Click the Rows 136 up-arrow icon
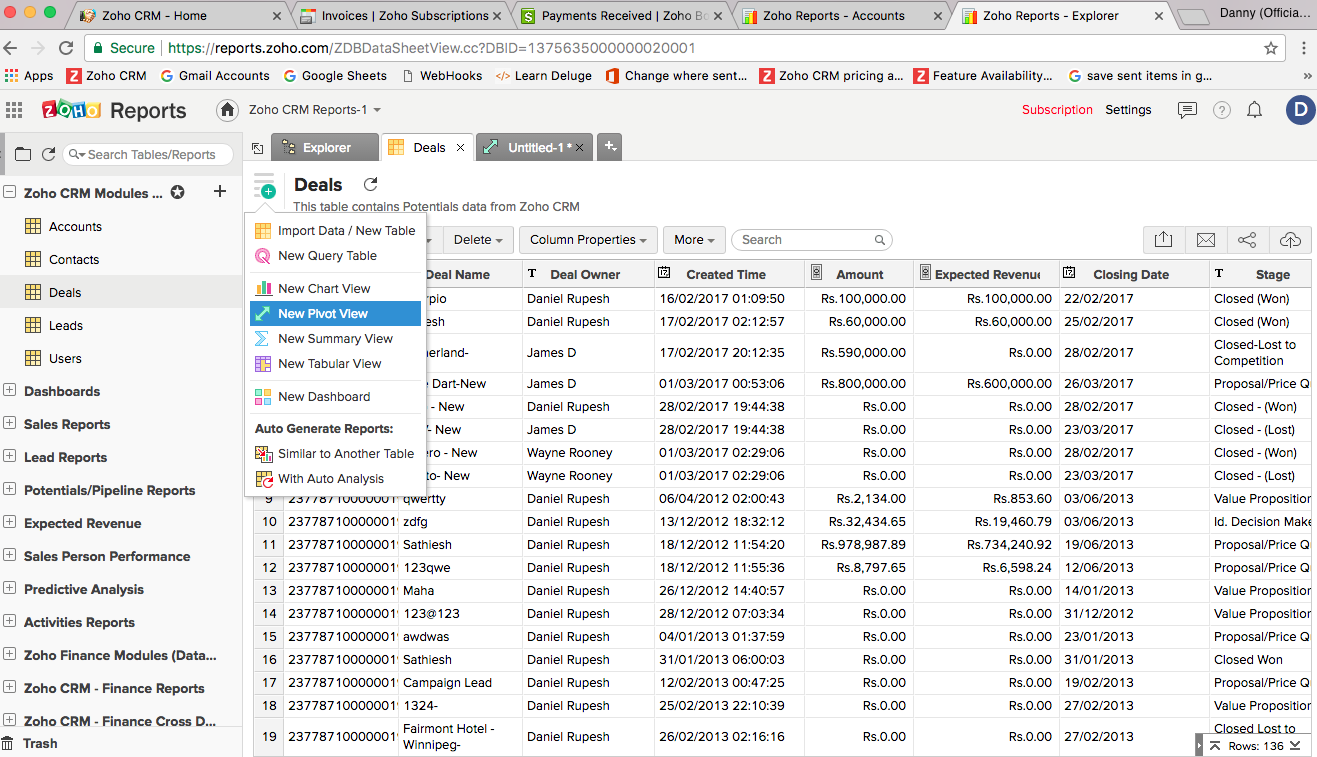1317x757 pixels. tap(1215, 746)
